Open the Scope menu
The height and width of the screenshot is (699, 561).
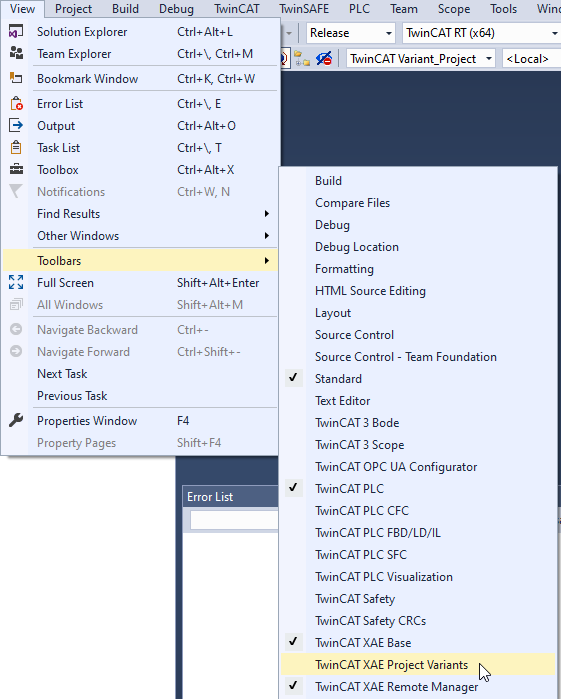click(453, 8)
